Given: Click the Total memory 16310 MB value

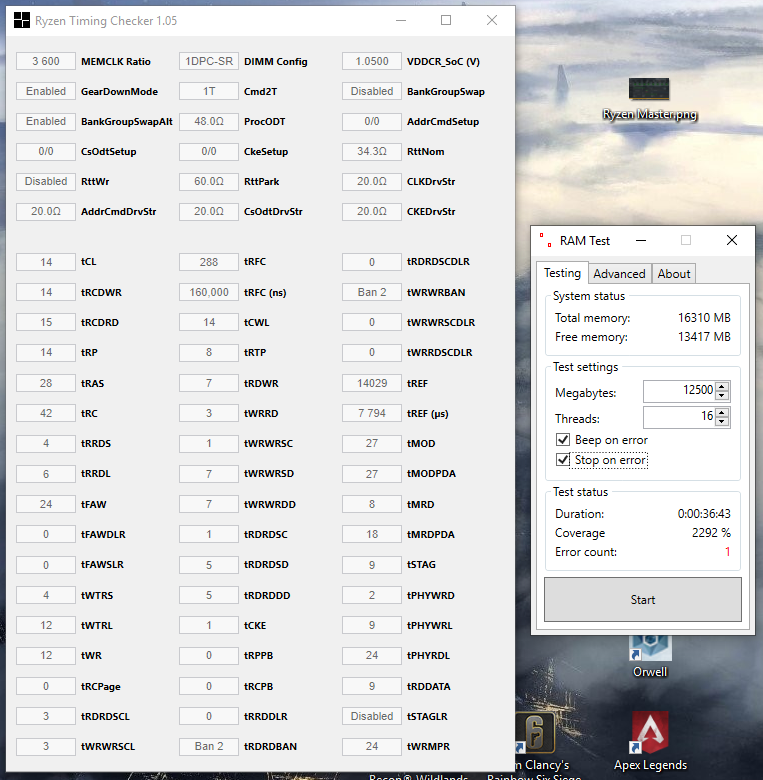Looking at the screenshot, I should 704,317.
